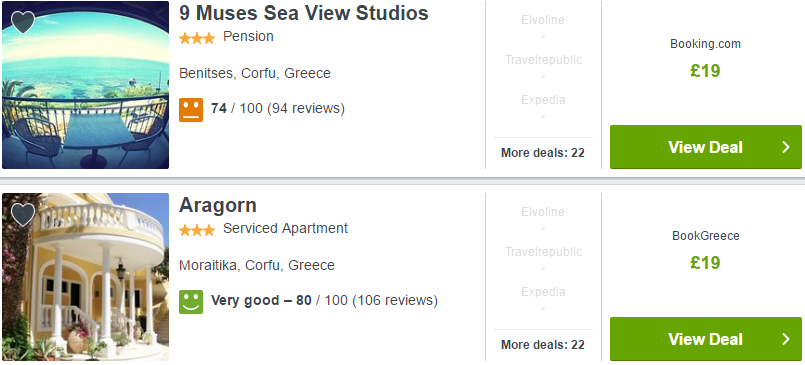Viewport: 805px width, 365px height.
Task: Expand More deals: 22 for Aragorn
Action: tap(543, 345)
